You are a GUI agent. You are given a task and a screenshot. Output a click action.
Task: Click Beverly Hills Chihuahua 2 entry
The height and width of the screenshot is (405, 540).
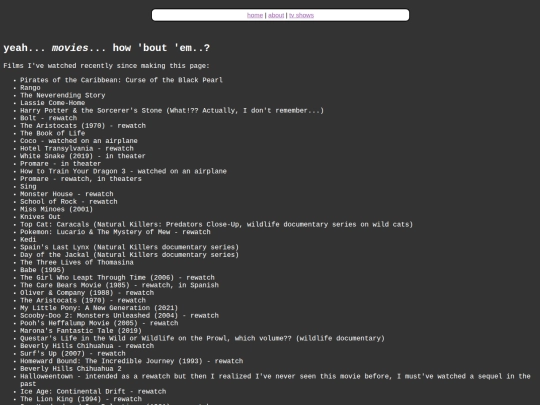[71, 368]
